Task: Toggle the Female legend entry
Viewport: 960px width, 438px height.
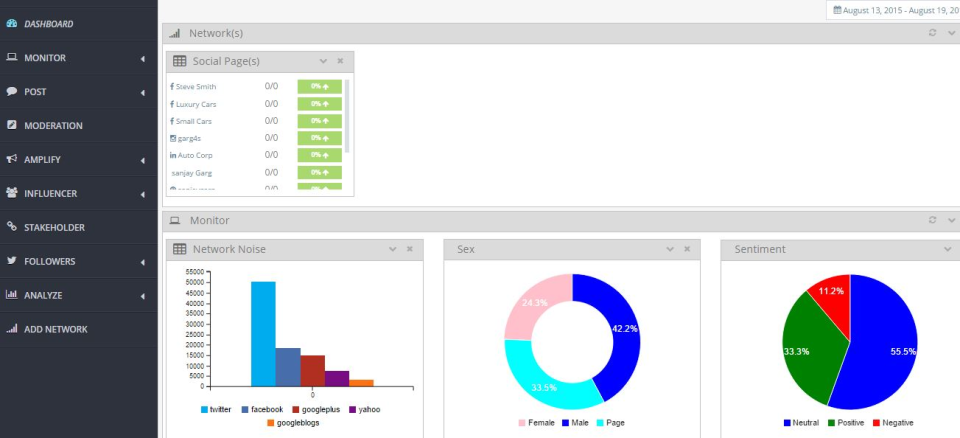Action: click(x=538, y=423)
